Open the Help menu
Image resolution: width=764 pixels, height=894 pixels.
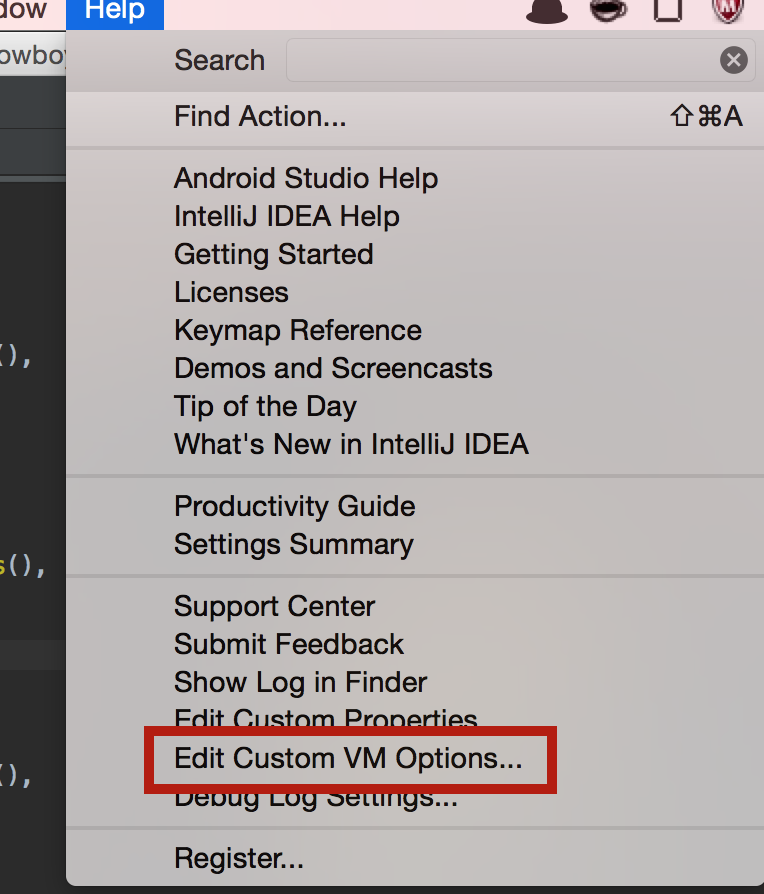point(115,13)
